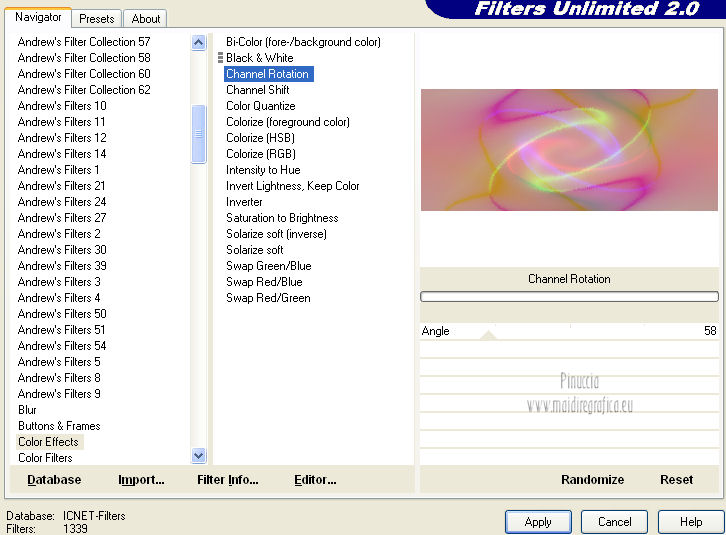Select Andrew's Filters 14 category
726x535 pixels.
(x=62, y=154)
